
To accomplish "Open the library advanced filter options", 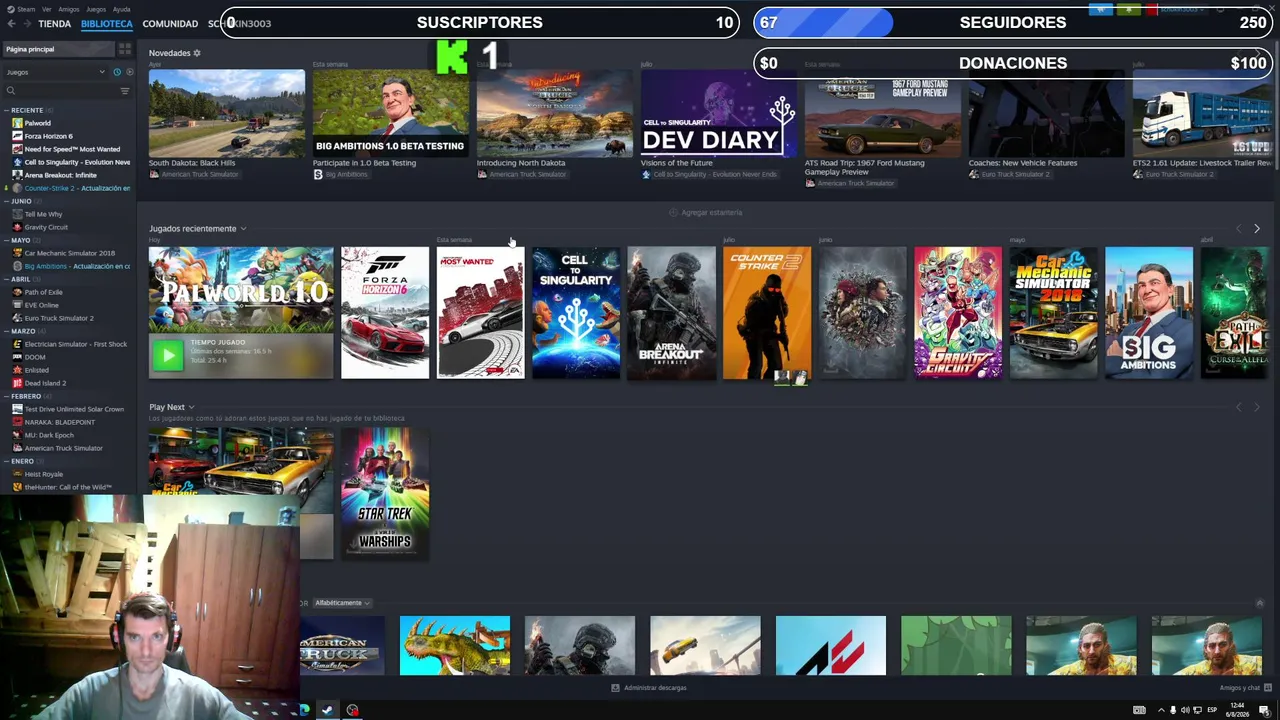I will tap(125, 91).
